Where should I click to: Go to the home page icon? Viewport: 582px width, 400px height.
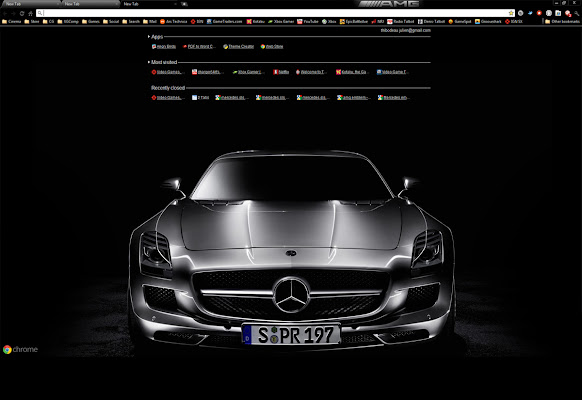30,13
